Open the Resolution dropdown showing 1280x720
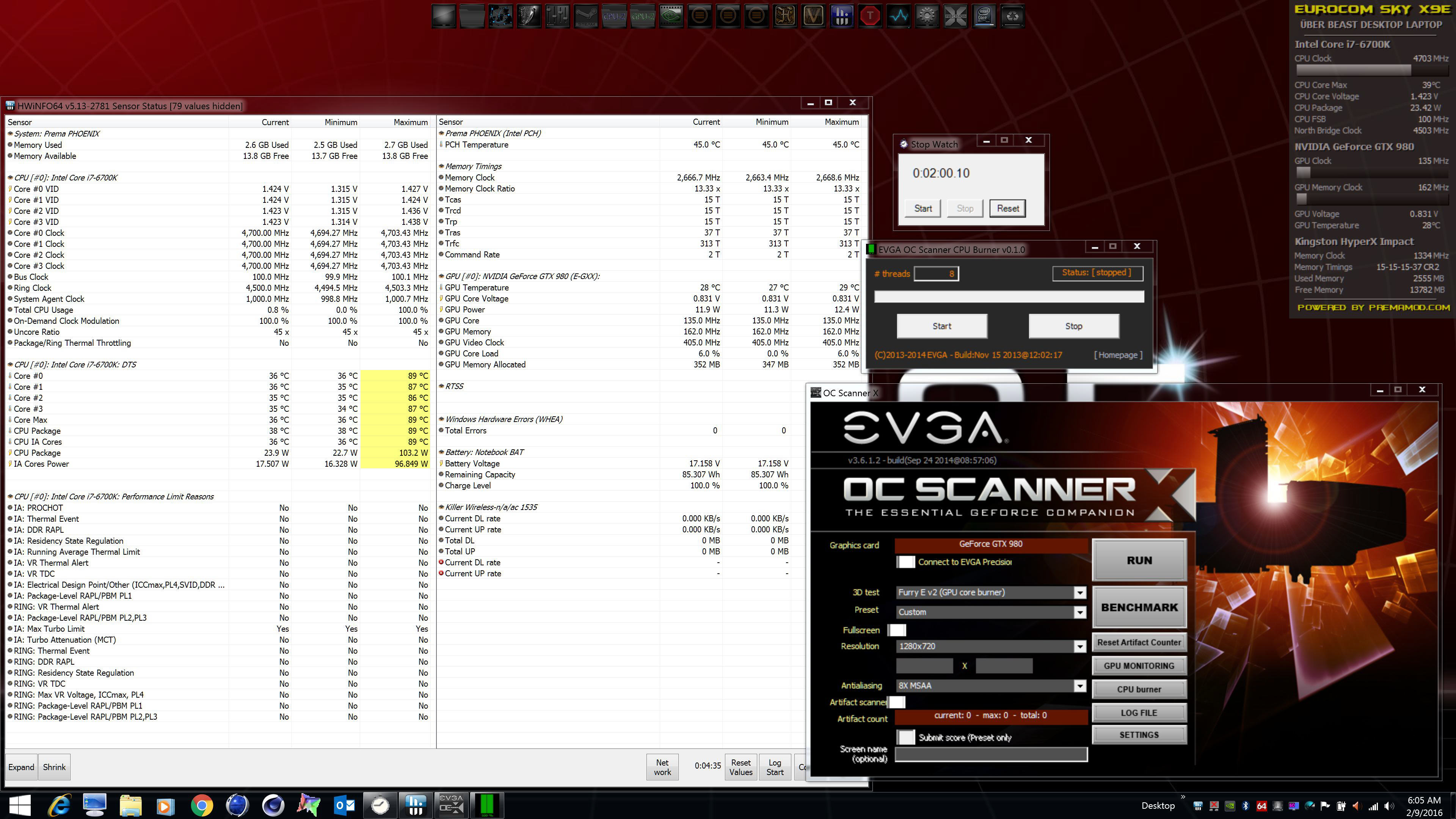Viewport: 1456px width, 819px height. point(991,646)
